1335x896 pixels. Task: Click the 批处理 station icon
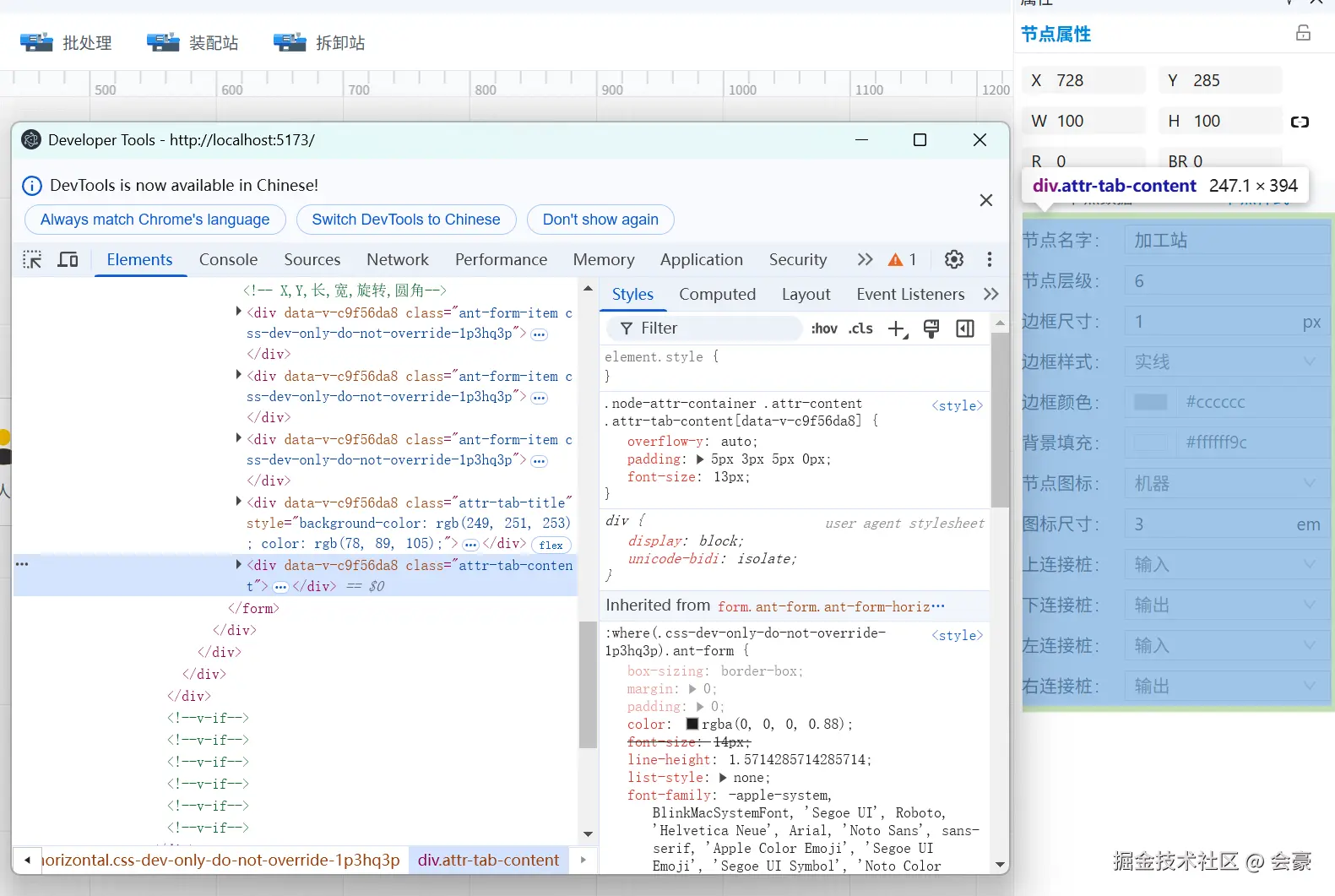[36, 42]
